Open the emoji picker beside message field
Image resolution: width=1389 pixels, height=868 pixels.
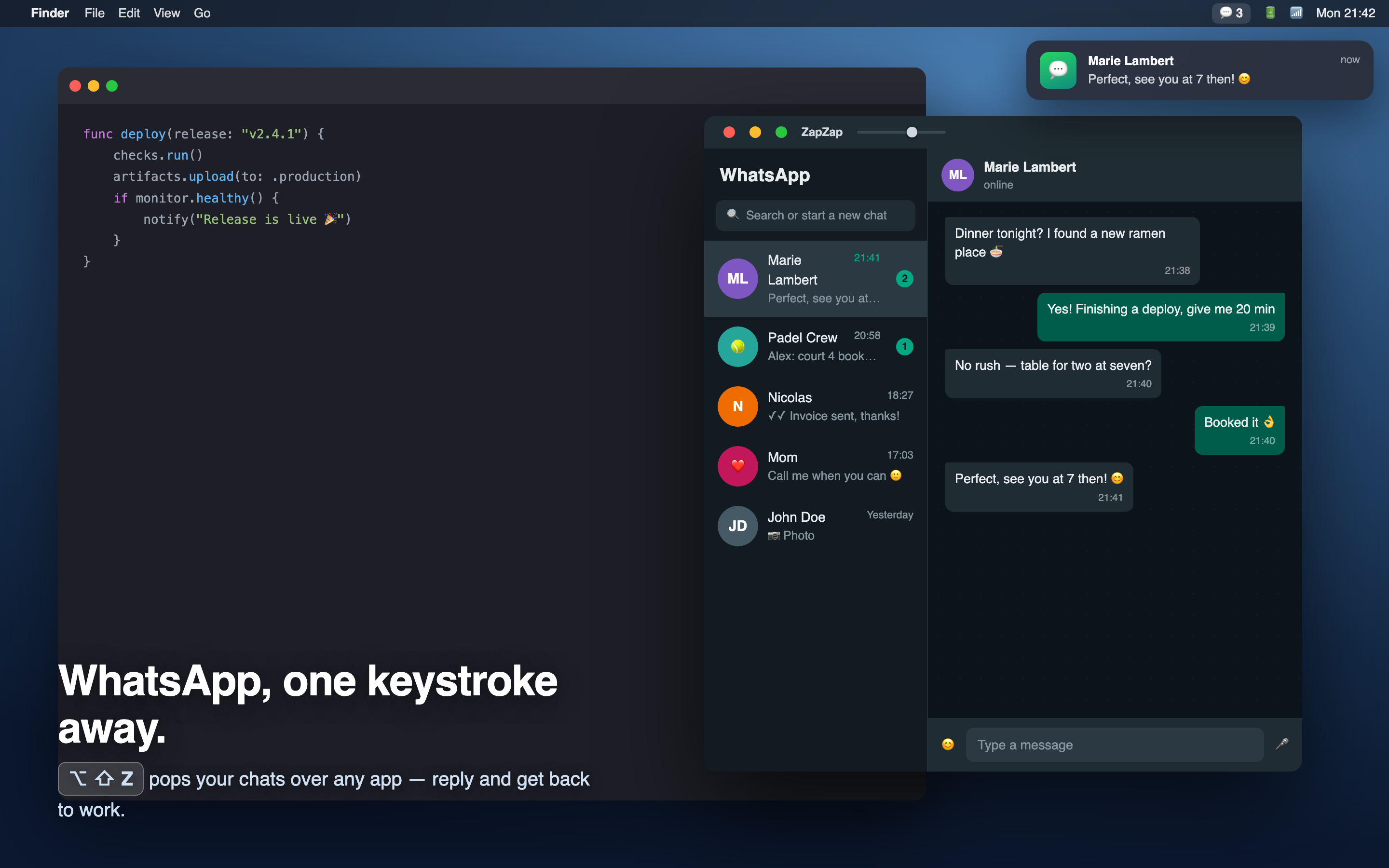948,745
